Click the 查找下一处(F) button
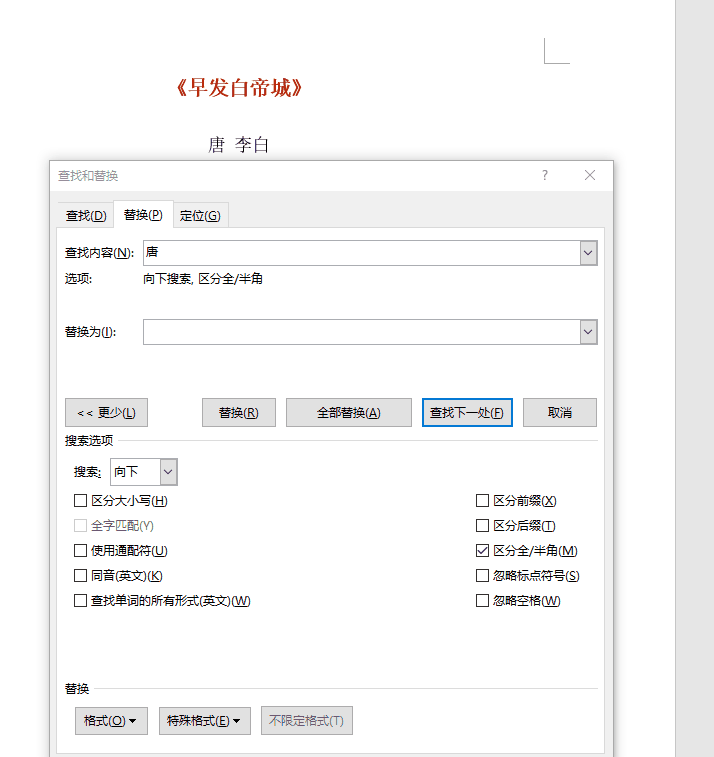The image size is (714, 757). click(467, 413)
